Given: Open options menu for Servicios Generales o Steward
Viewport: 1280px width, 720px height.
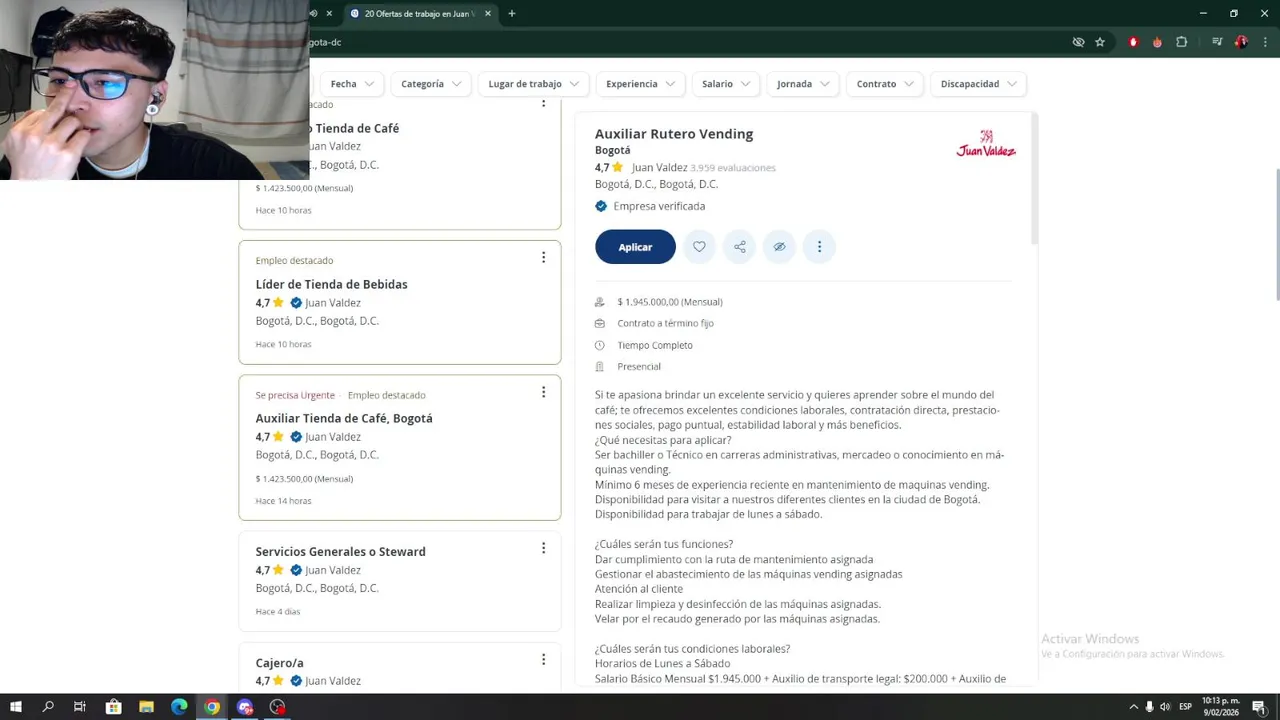Looking at the screenshot, I should point(543,548).
